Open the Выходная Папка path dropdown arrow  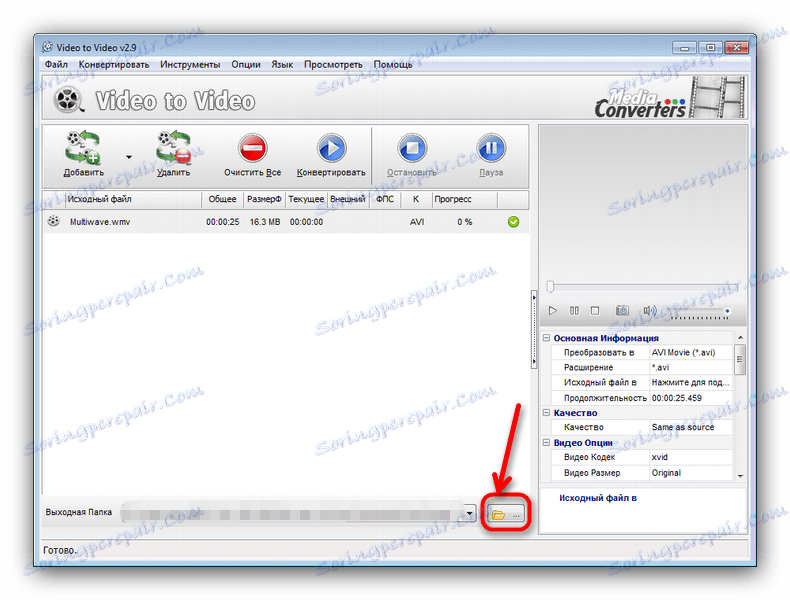tap(469, 514)
